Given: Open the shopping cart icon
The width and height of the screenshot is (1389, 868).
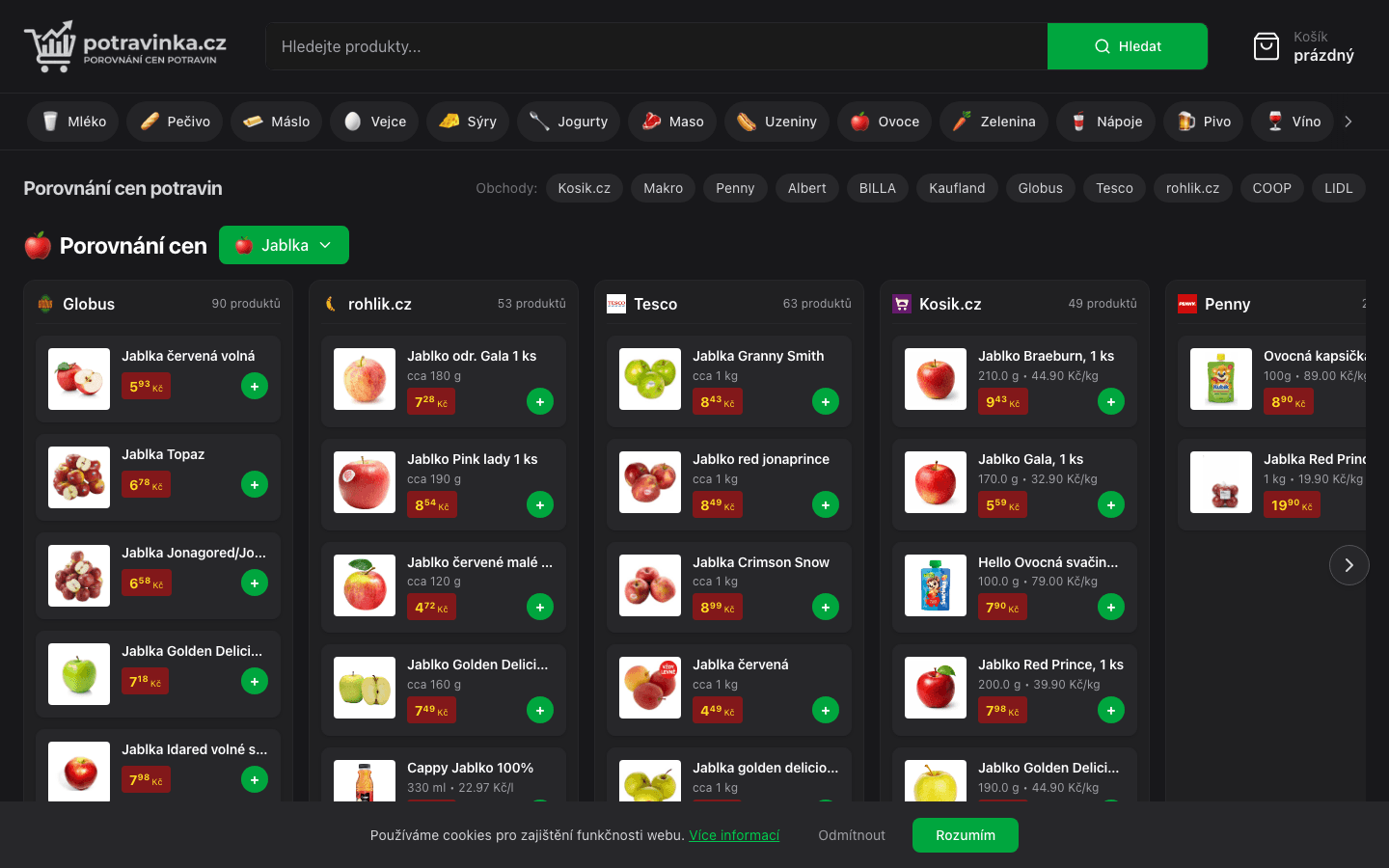Looking at the screenshot, I should point(1266,46).
